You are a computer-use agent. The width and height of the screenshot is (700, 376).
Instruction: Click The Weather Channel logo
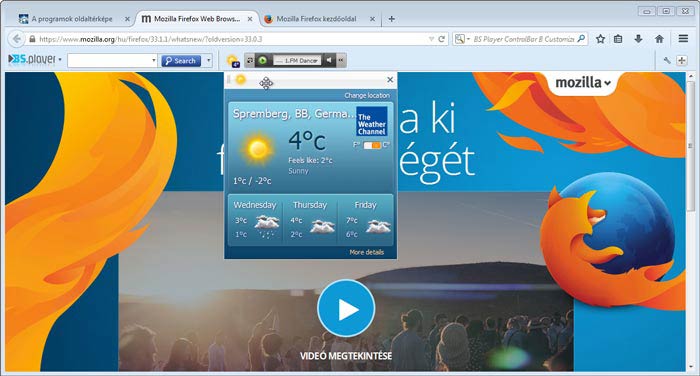tap(372, 121)
